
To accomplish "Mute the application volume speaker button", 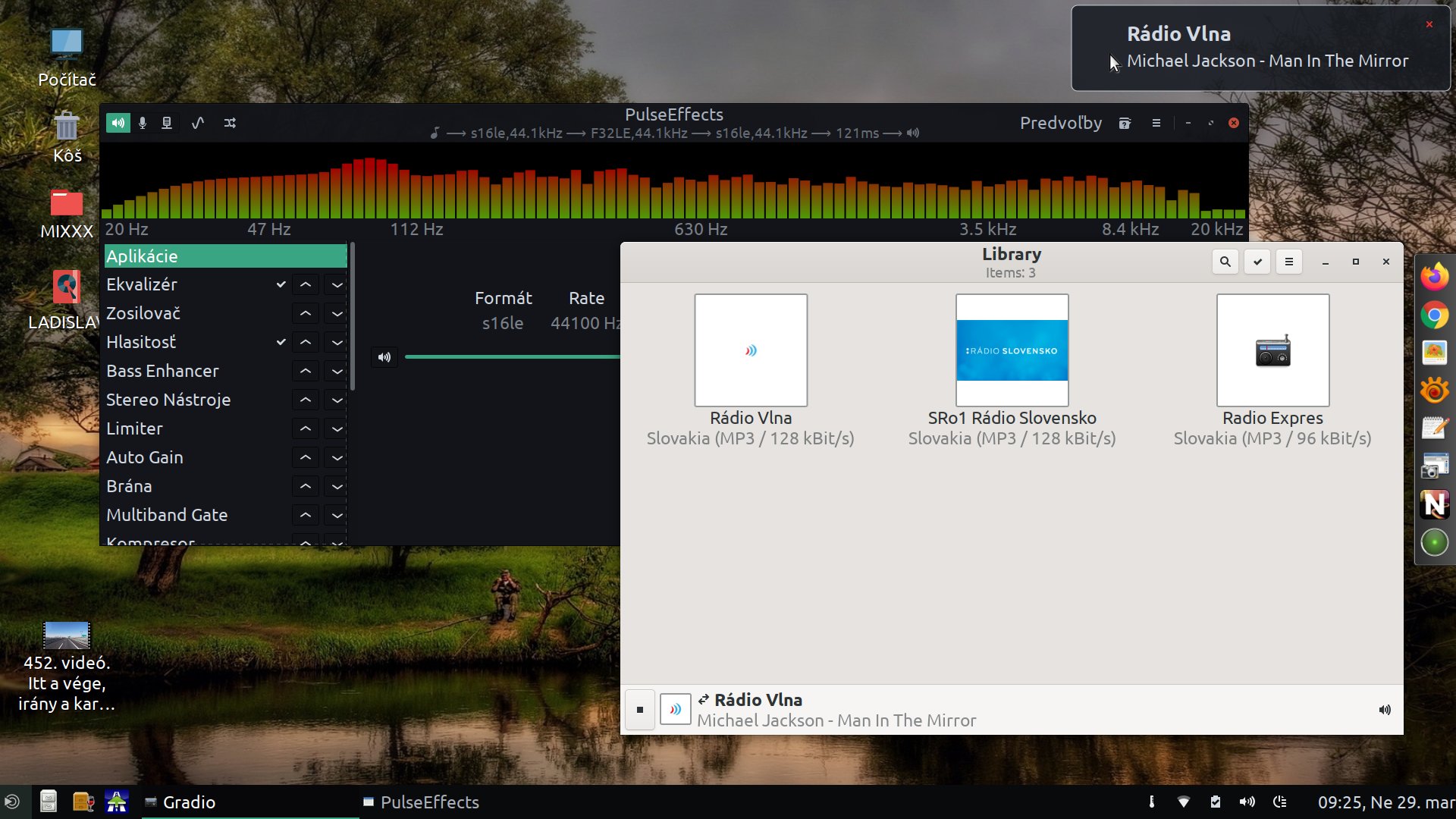I will tap(384, 357).
